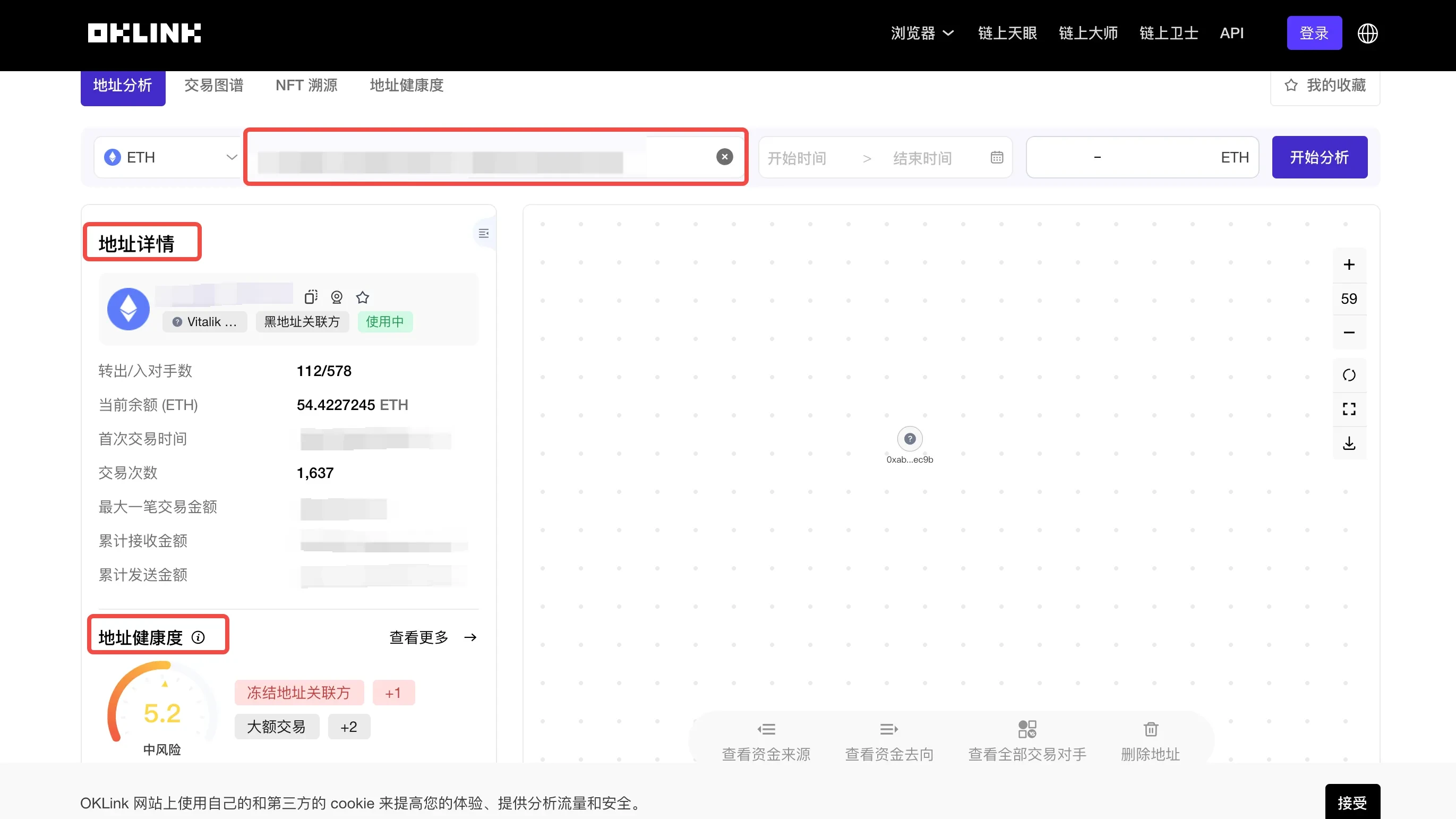This screenshot has width=1456, height=819.
Task: Click the 删除地址 trash icon
Action: click(1151, 729)
